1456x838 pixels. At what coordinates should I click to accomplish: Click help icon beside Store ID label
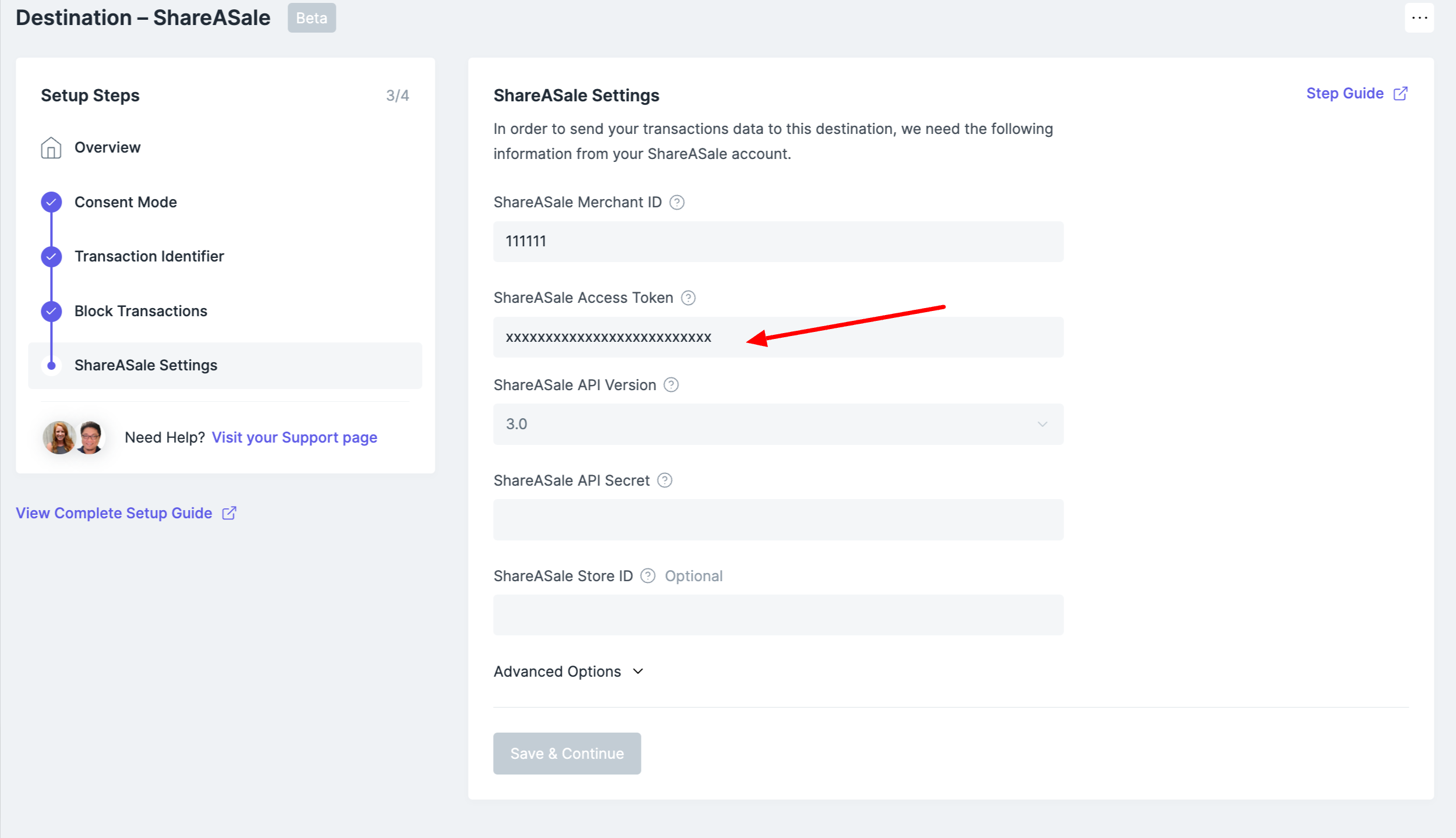tap(647, 576)
